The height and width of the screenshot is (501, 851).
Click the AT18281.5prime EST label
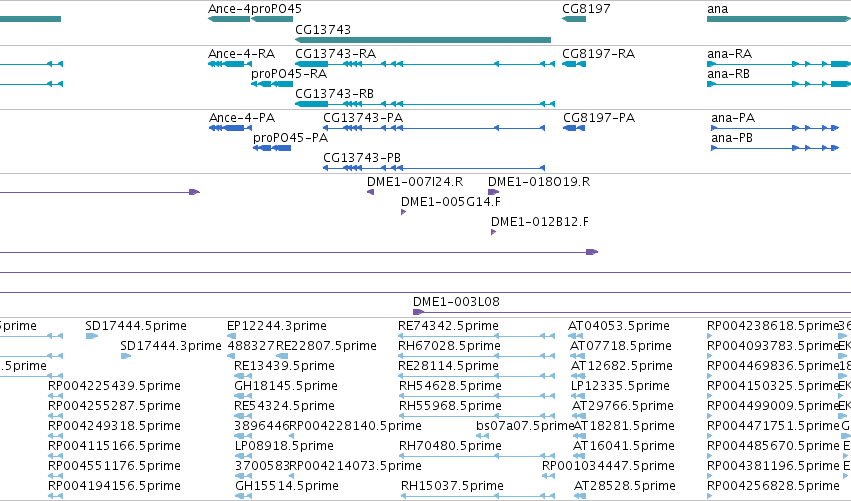click(624, 426)
